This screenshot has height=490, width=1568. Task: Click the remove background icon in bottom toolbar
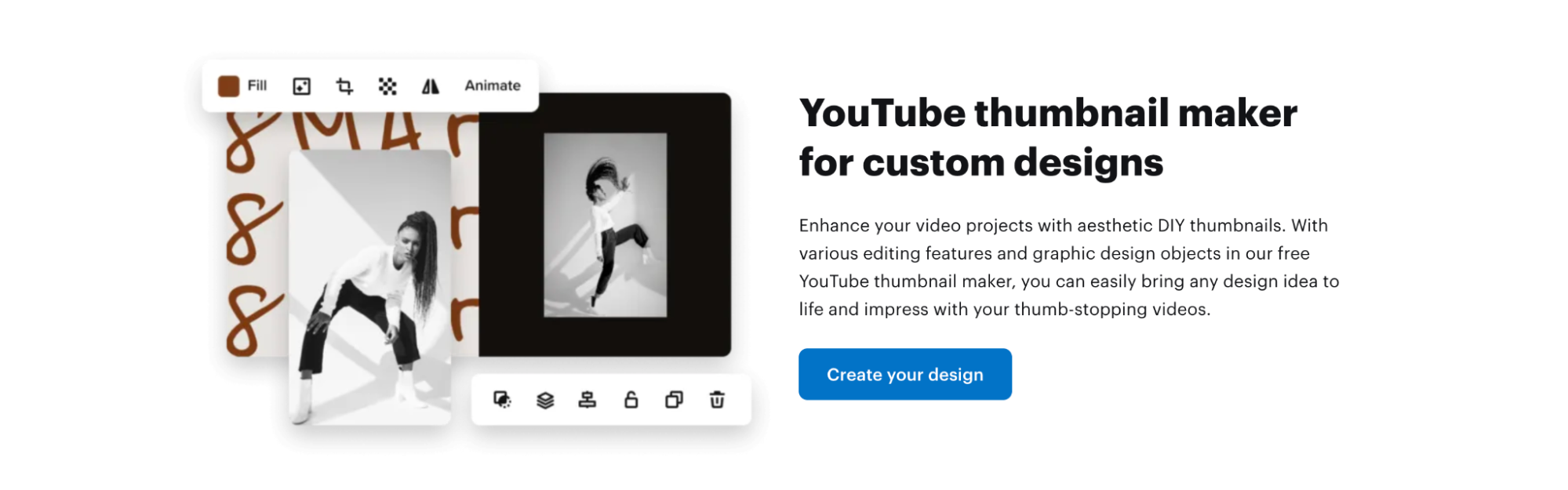coord(502,400)
